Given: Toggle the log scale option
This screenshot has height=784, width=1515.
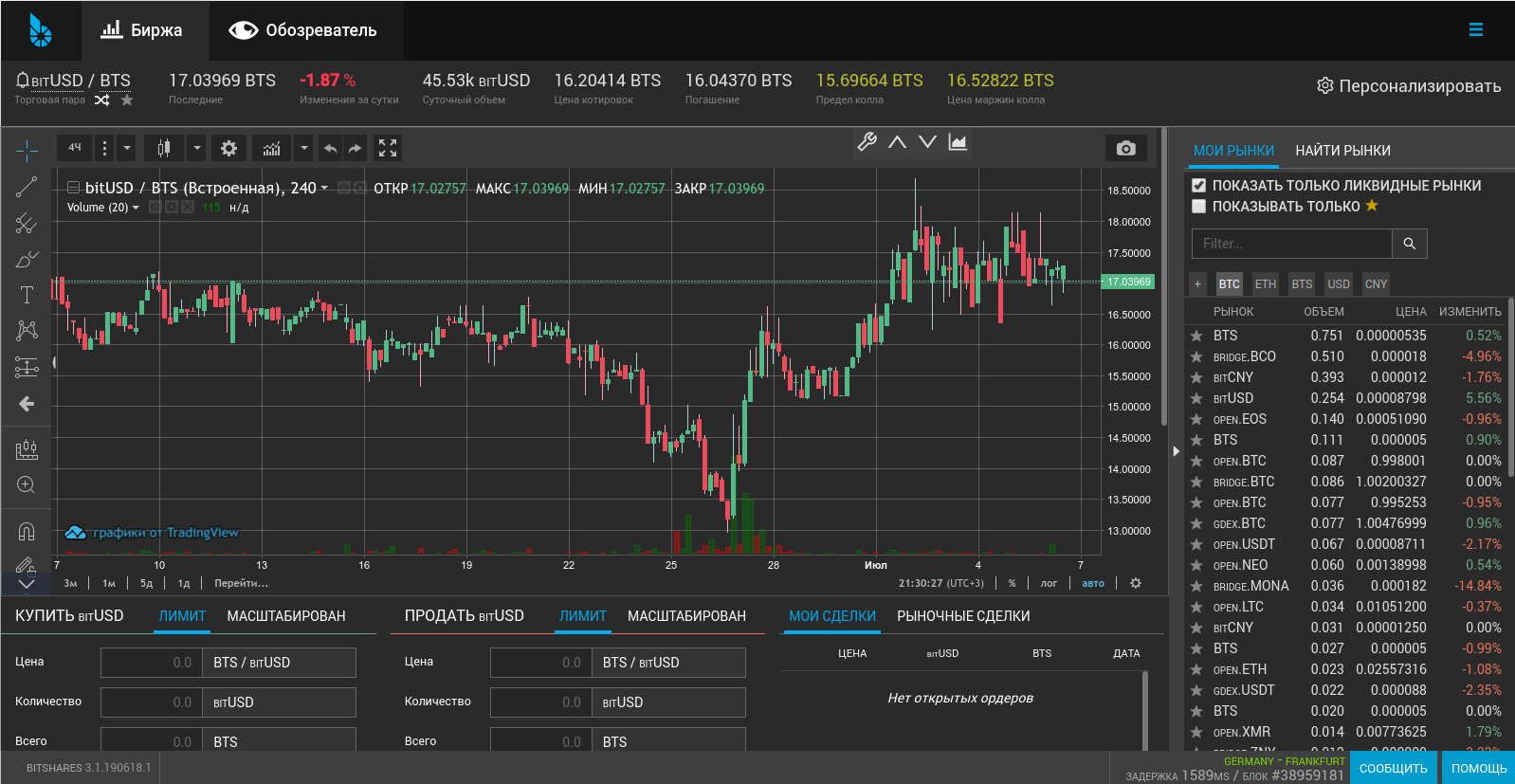Looking at the screenshot, I should (1049, 583).
